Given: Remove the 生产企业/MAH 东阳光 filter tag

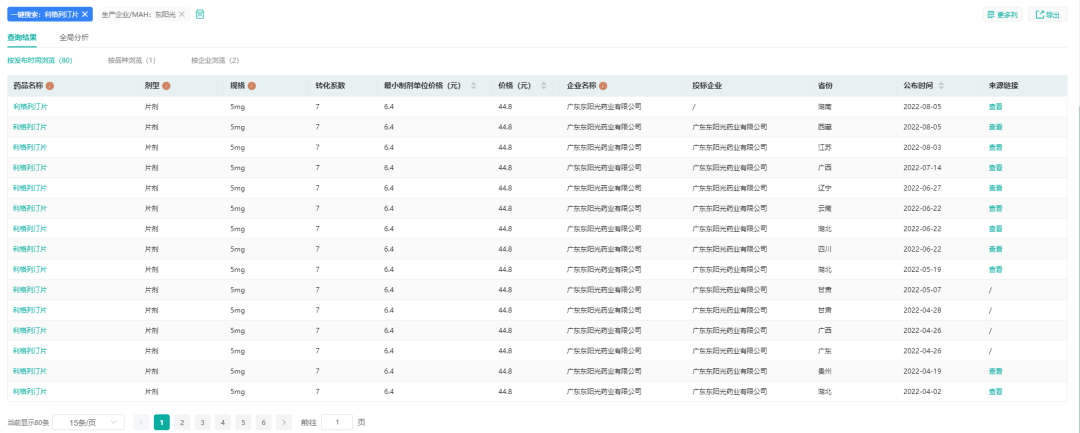Looking at the screenshot, I should [x=182, y=14].
